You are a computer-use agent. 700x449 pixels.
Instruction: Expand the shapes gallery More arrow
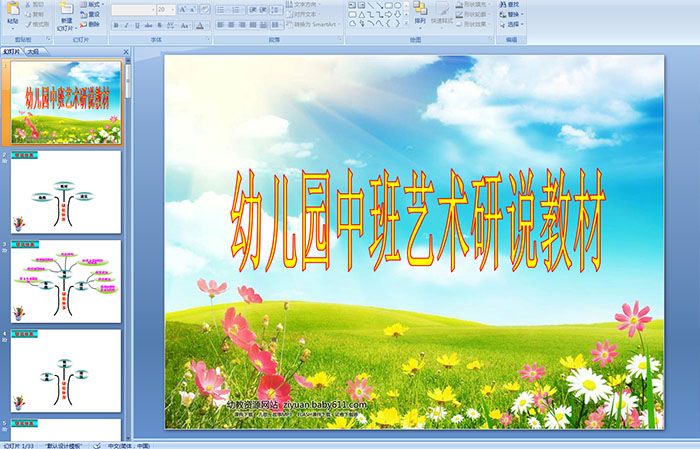coord(406,23)
